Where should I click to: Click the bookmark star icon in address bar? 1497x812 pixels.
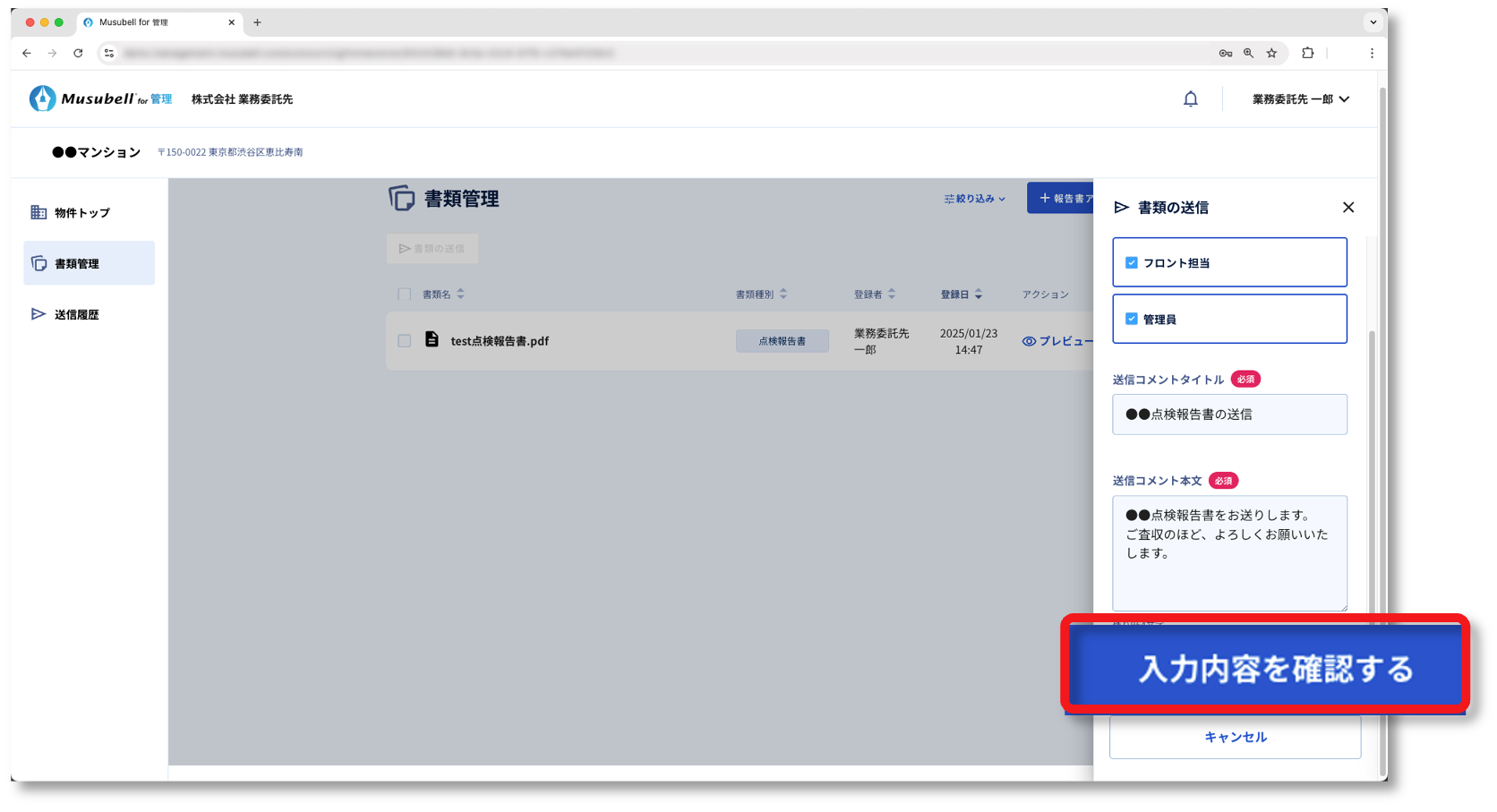coord(1271,54)
